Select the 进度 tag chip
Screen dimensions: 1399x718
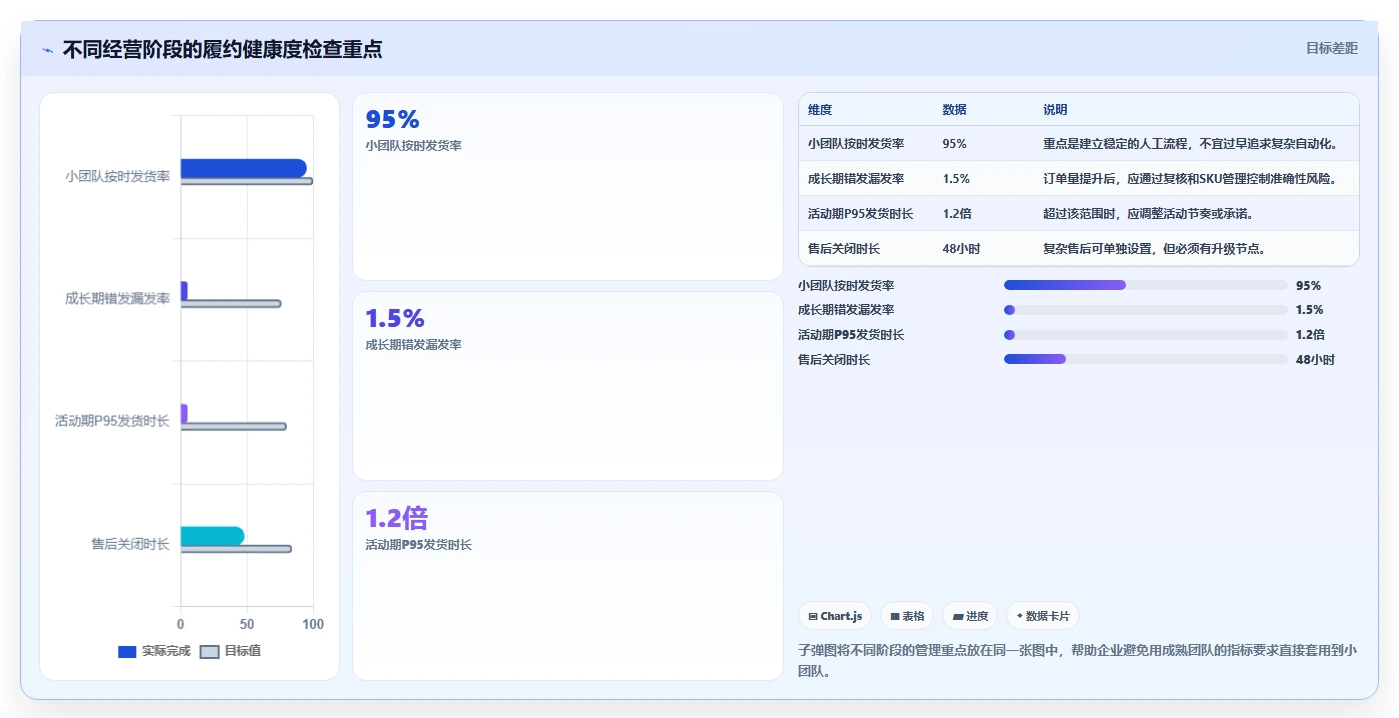(x=970, y=616)
